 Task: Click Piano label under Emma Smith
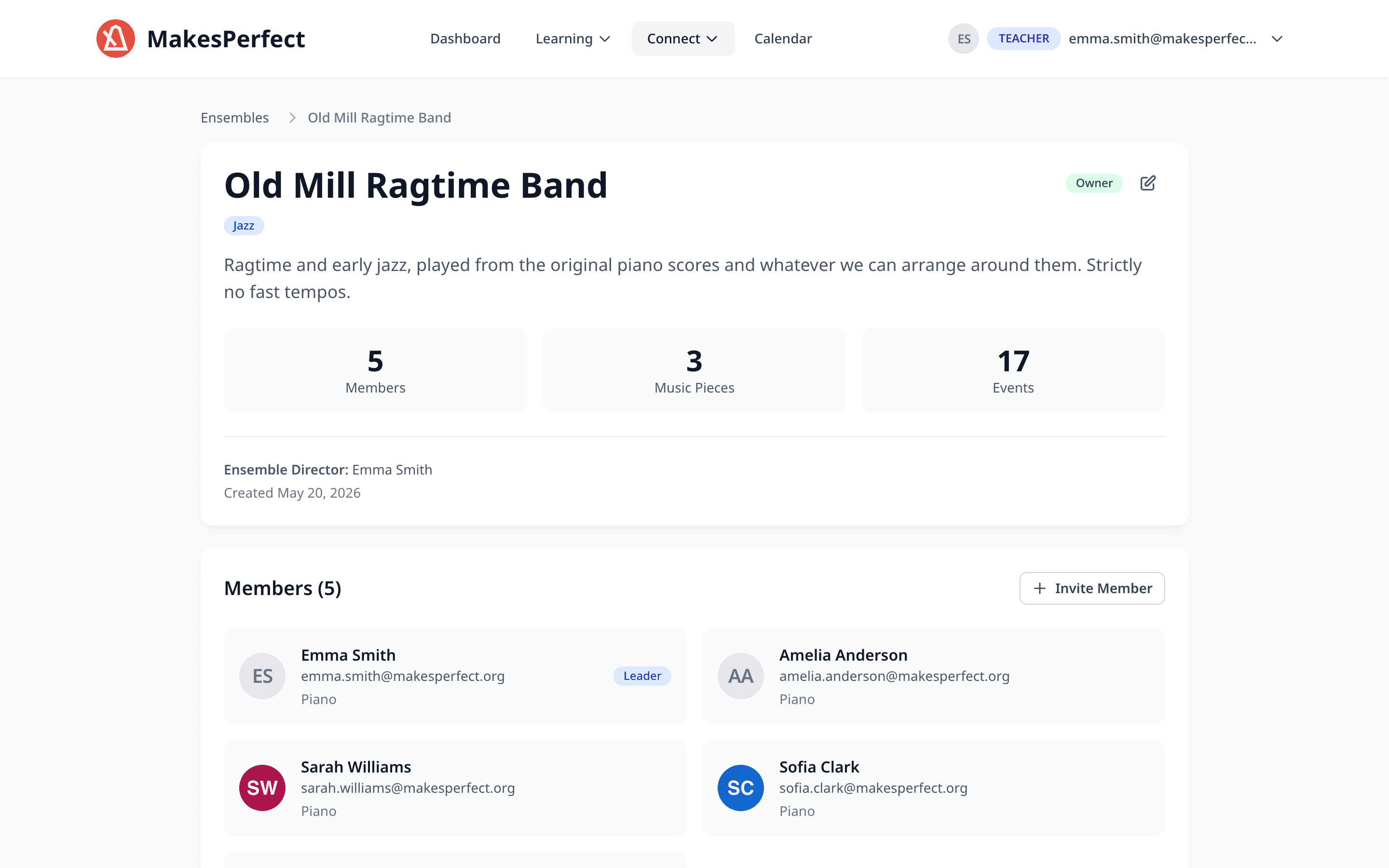318,699
